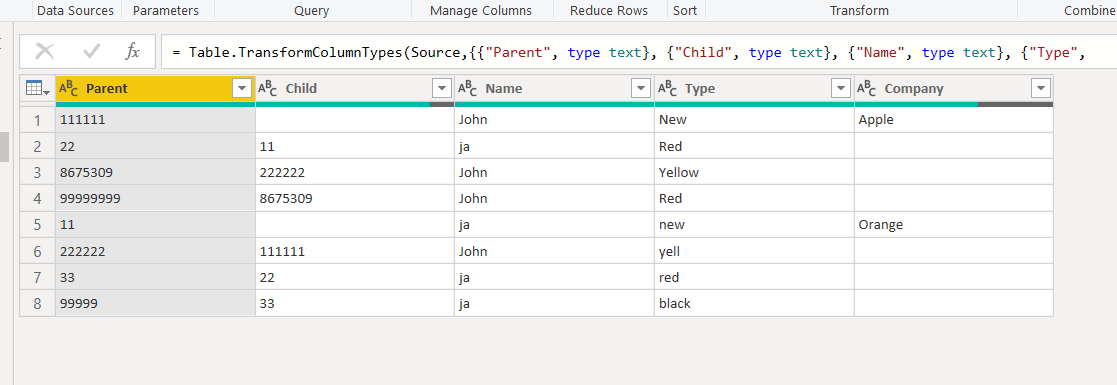Change Company column data type icon
The height and width of the screenshot is (385, 1117).
[866, 88]
